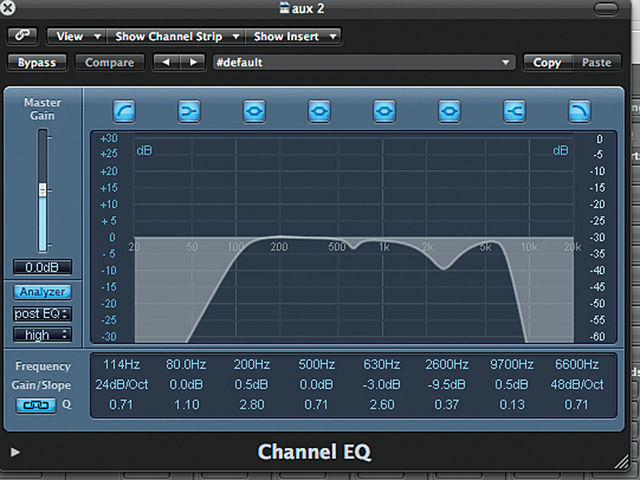Click the Copy button

[548, 62]
